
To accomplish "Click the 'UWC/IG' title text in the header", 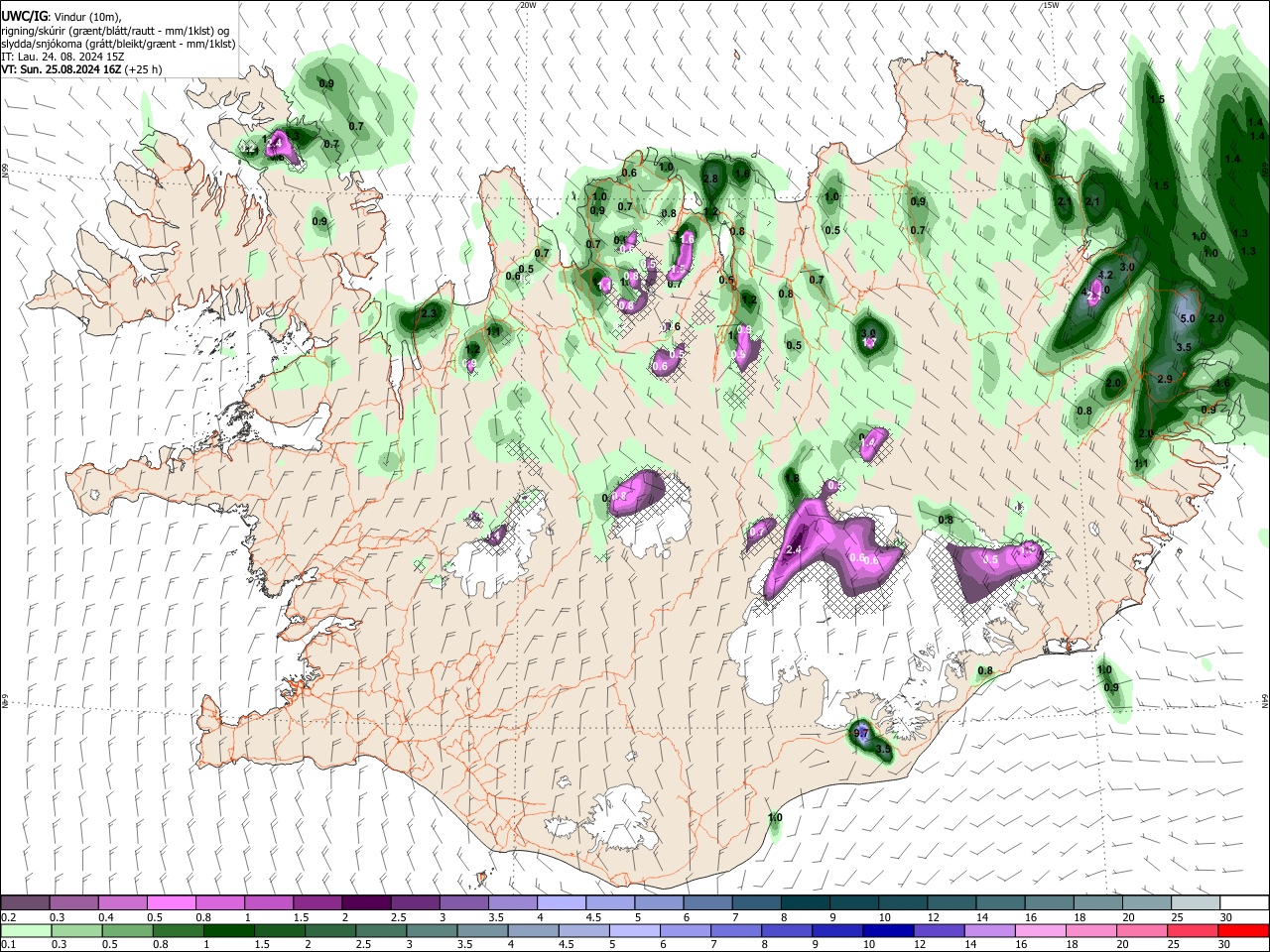I will point(24,17).
